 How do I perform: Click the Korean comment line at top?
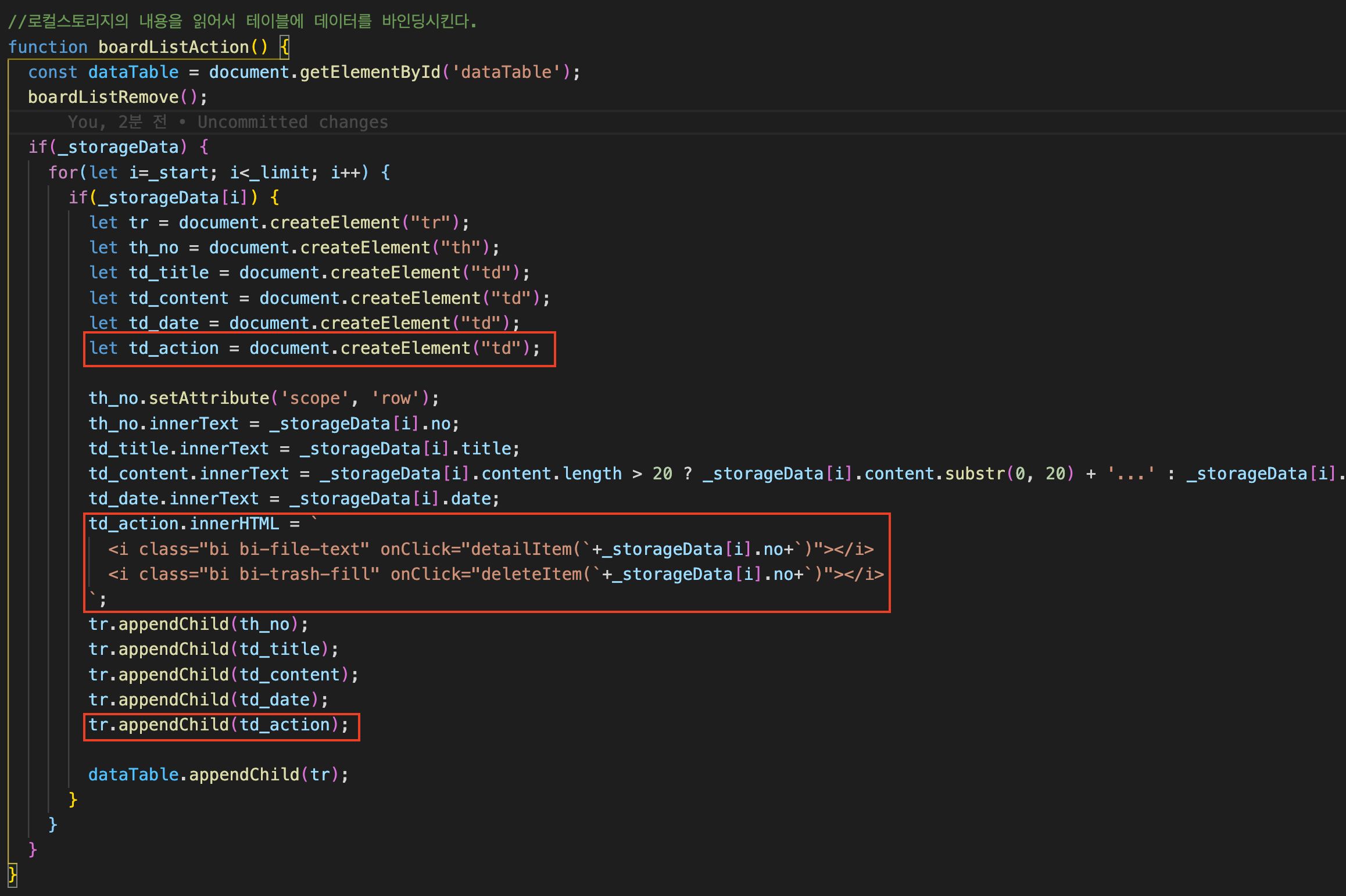click(x=242, y=21)
